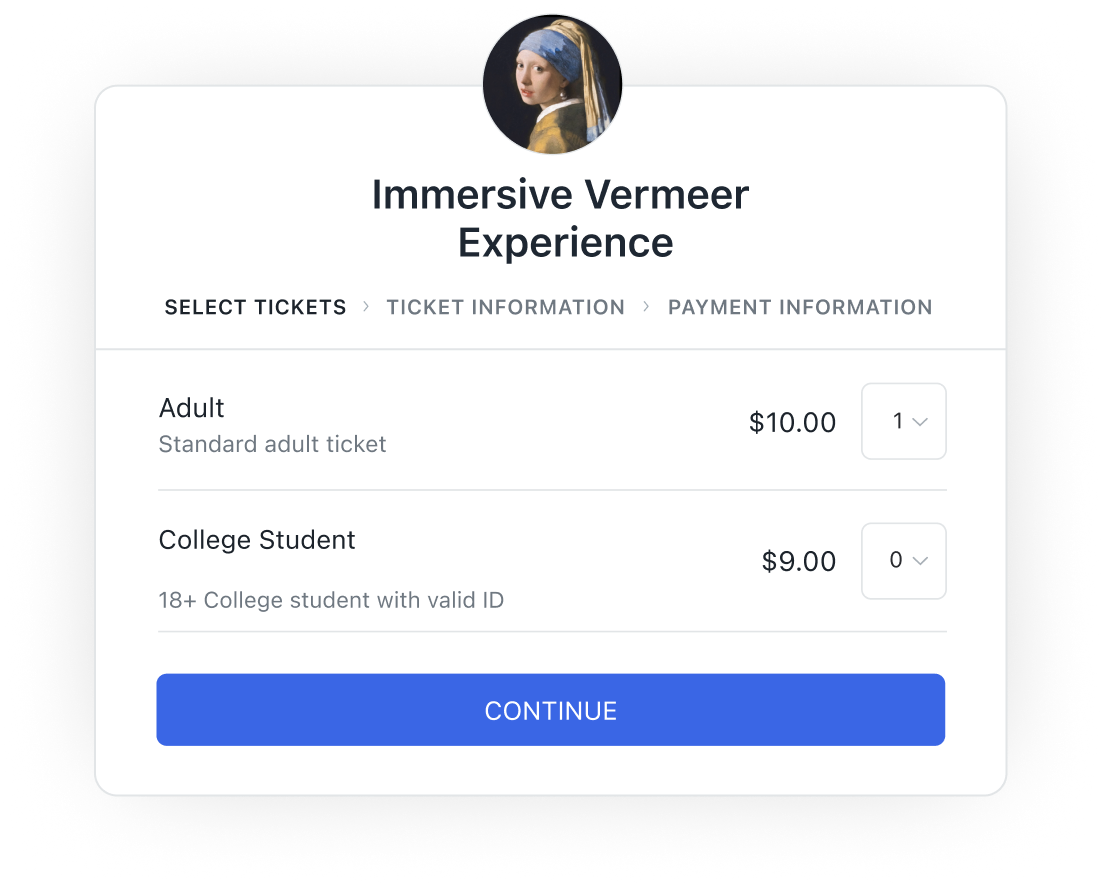
Task: Click the 18+ College student valid ID text
Action: pos(331,600)
